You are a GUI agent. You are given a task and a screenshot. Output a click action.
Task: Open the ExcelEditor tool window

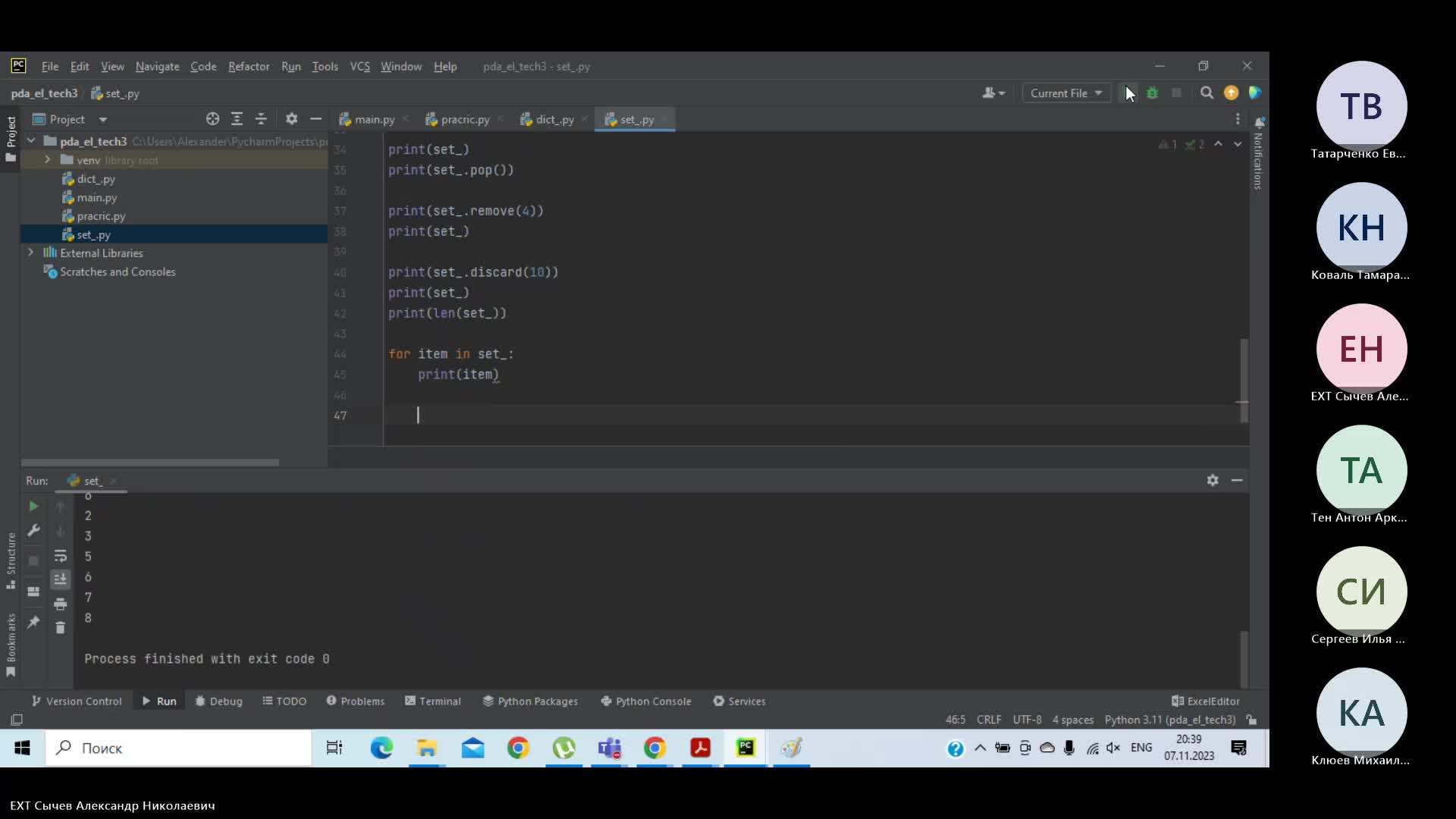tap(1206, 701)
